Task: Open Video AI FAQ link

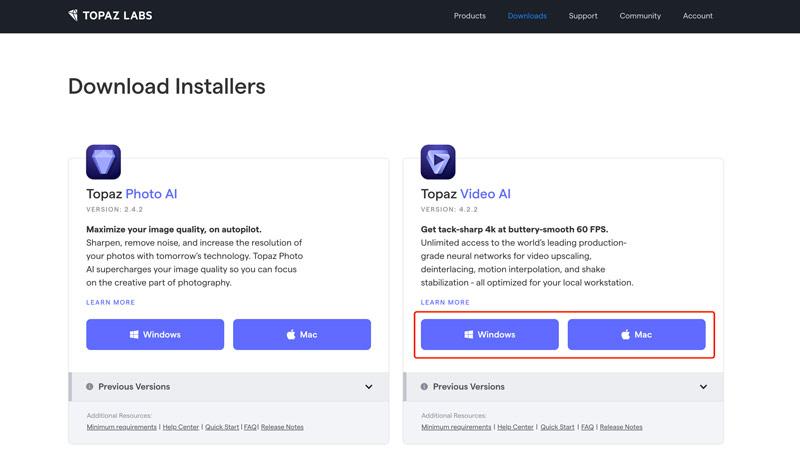Action: (587, 427)
